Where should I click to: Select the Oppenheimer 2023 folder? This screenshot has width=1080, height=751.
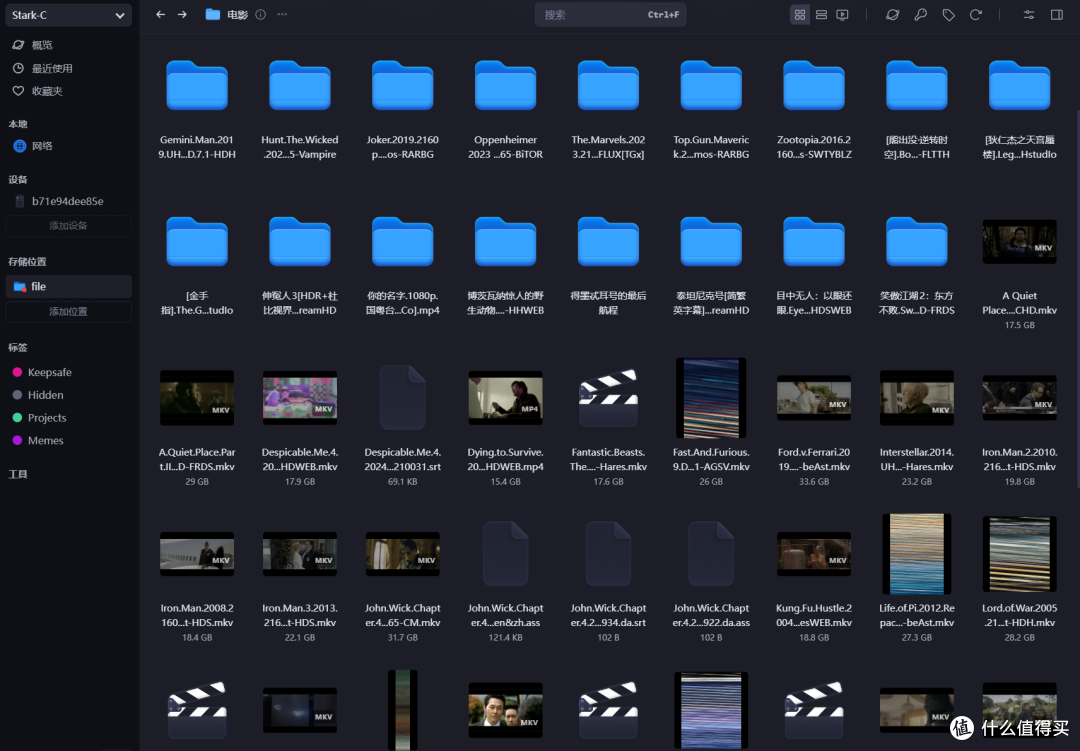pyautogui.click(x=506, y=85)
